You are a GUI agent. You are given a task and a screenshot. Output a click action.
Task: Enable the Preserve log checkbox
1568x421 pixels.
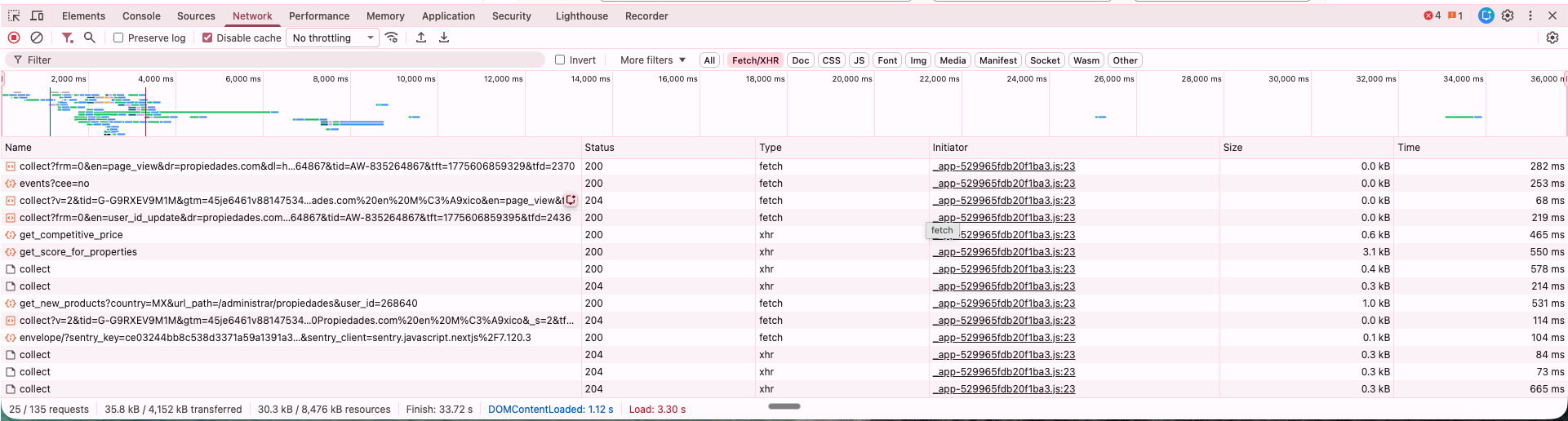(118, 38)
